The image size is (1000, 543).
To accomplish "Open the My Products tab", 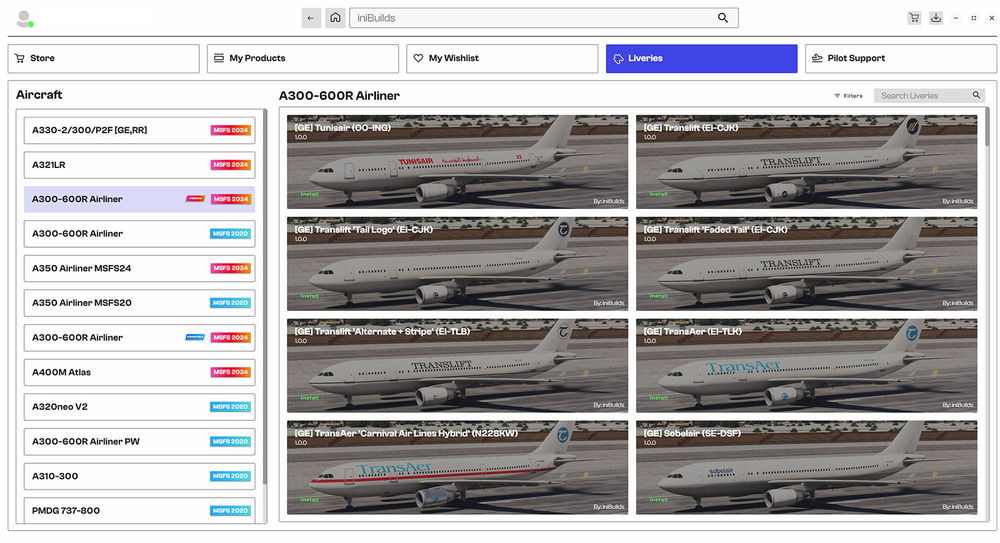I will pyautogui.click(x=302, y=59).
